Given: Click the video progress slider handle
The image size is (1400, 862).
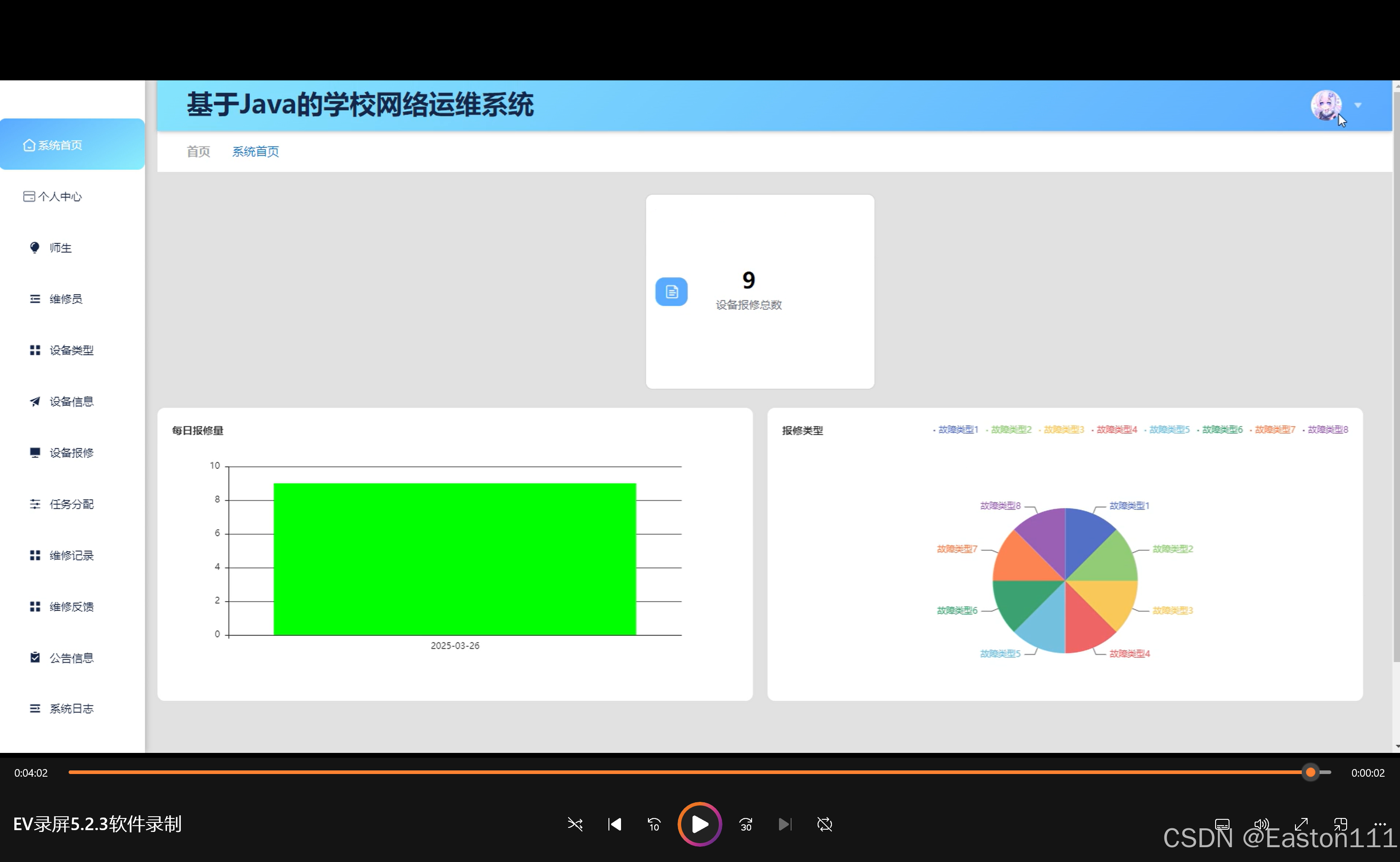Looking at the screenshot, I should (1311, 773).
